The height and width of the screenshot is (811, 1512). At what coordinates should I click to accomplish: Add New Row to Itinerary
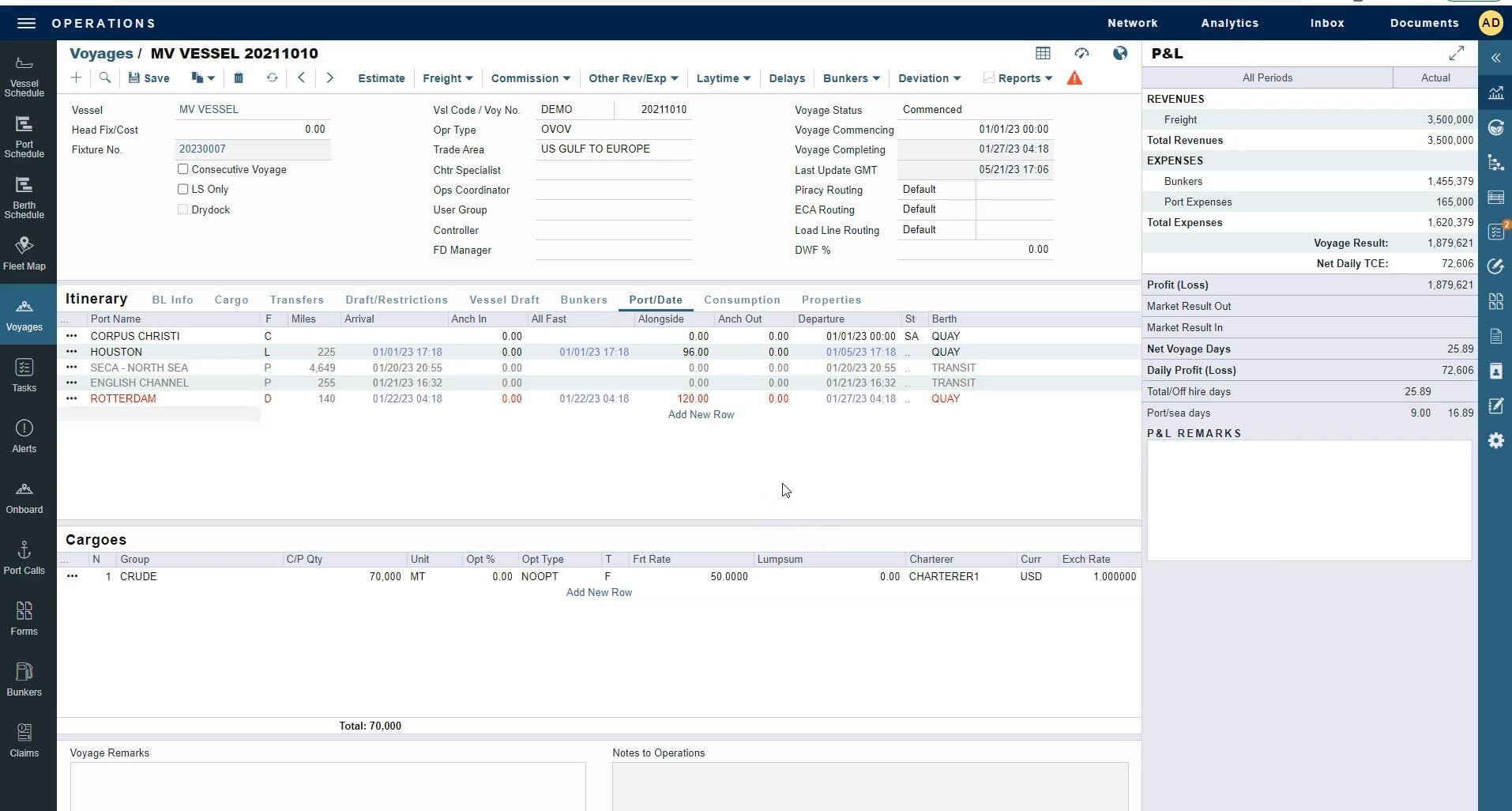[x=701, y=414]
